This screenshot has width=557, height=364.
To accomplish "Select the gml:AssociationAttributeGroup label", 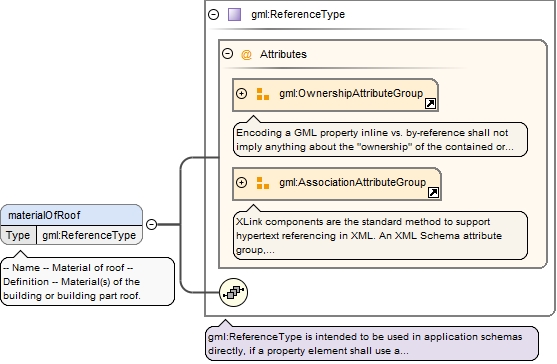I will pyautogui.click(x=352, y=183).
